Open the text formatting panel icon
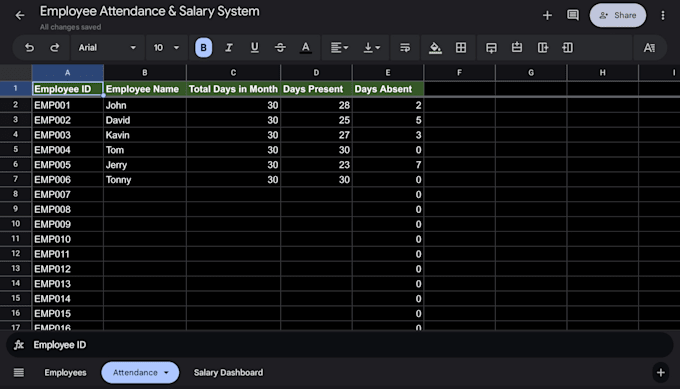 [649, 48]
